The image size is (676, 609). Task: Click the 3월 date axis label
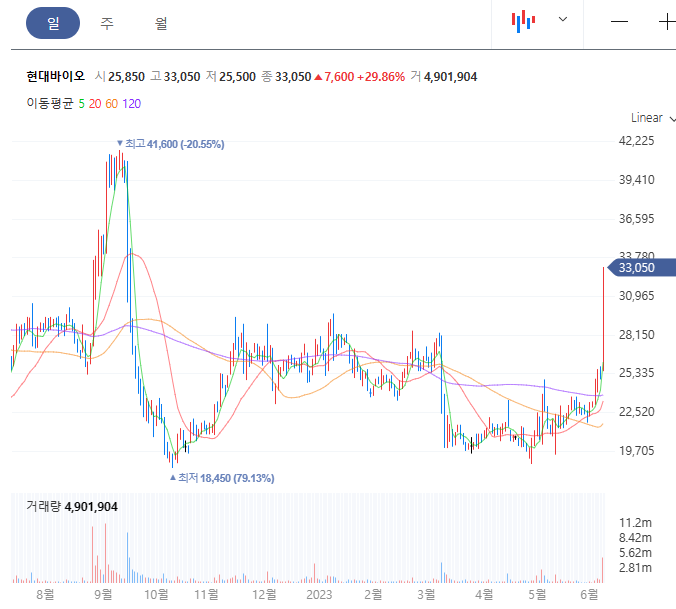coord(426,595)
